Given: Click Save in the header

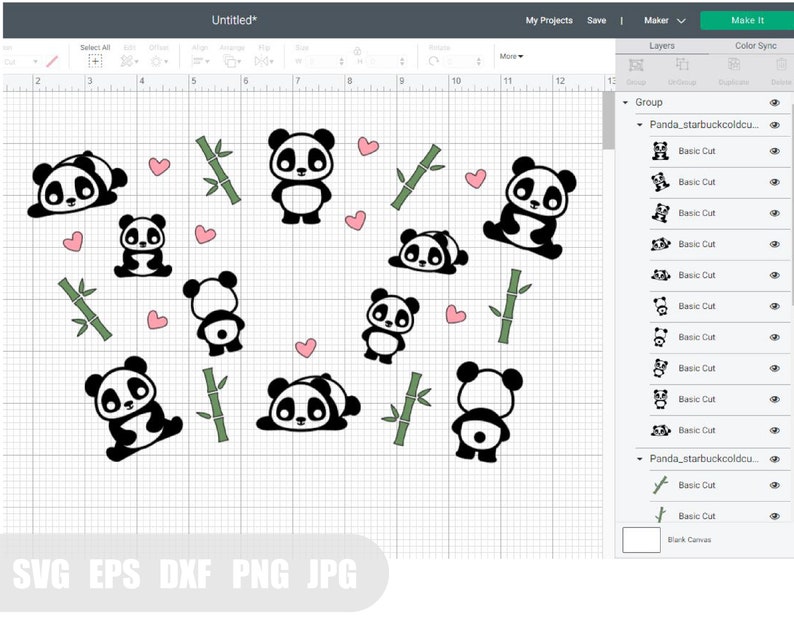Looking at the screenshot, I should coord(597,20).
